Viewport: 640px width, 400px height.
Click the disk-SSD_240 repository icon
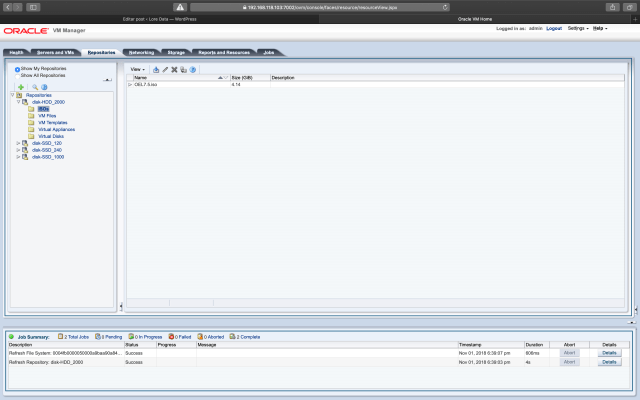point(25,150)
